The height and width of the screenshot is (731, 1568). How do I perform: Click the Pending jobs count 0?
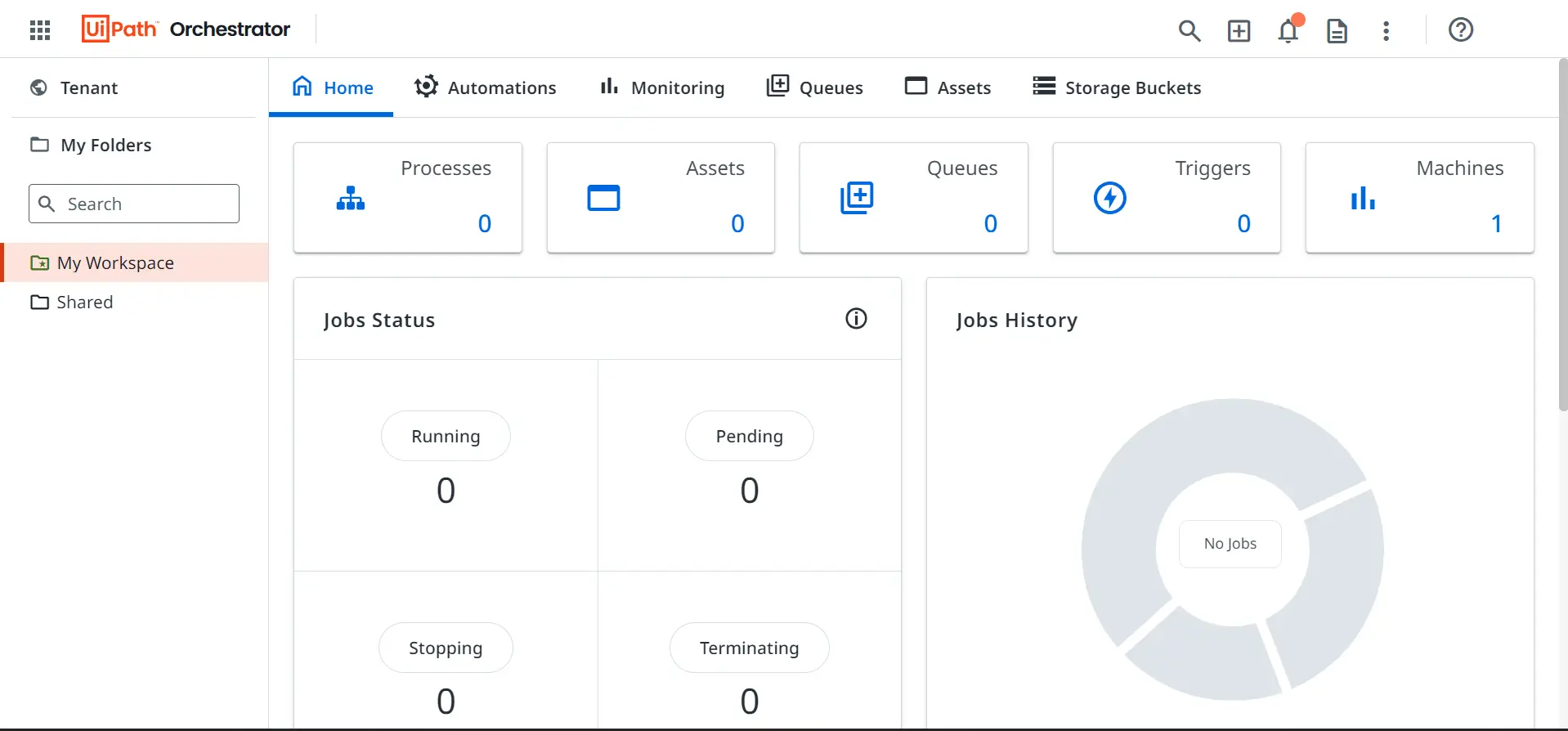tap(750, 491)
